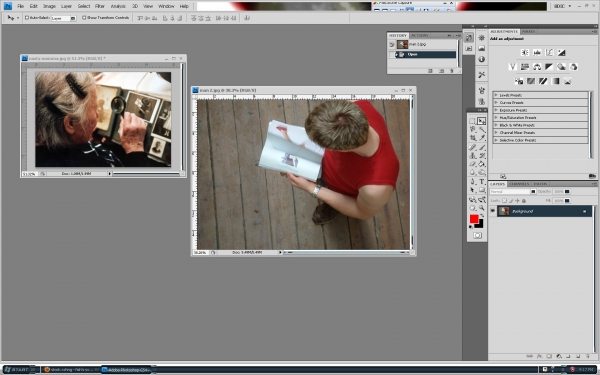
Task: Expand the Levels Presets list
Action: [496, 95]
